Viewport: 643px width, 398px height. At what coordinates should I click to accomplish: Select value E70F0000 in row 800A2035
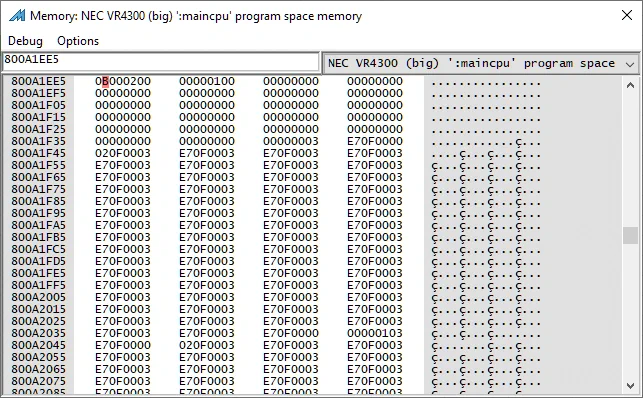pyautogui.click(x=291, y=333)
